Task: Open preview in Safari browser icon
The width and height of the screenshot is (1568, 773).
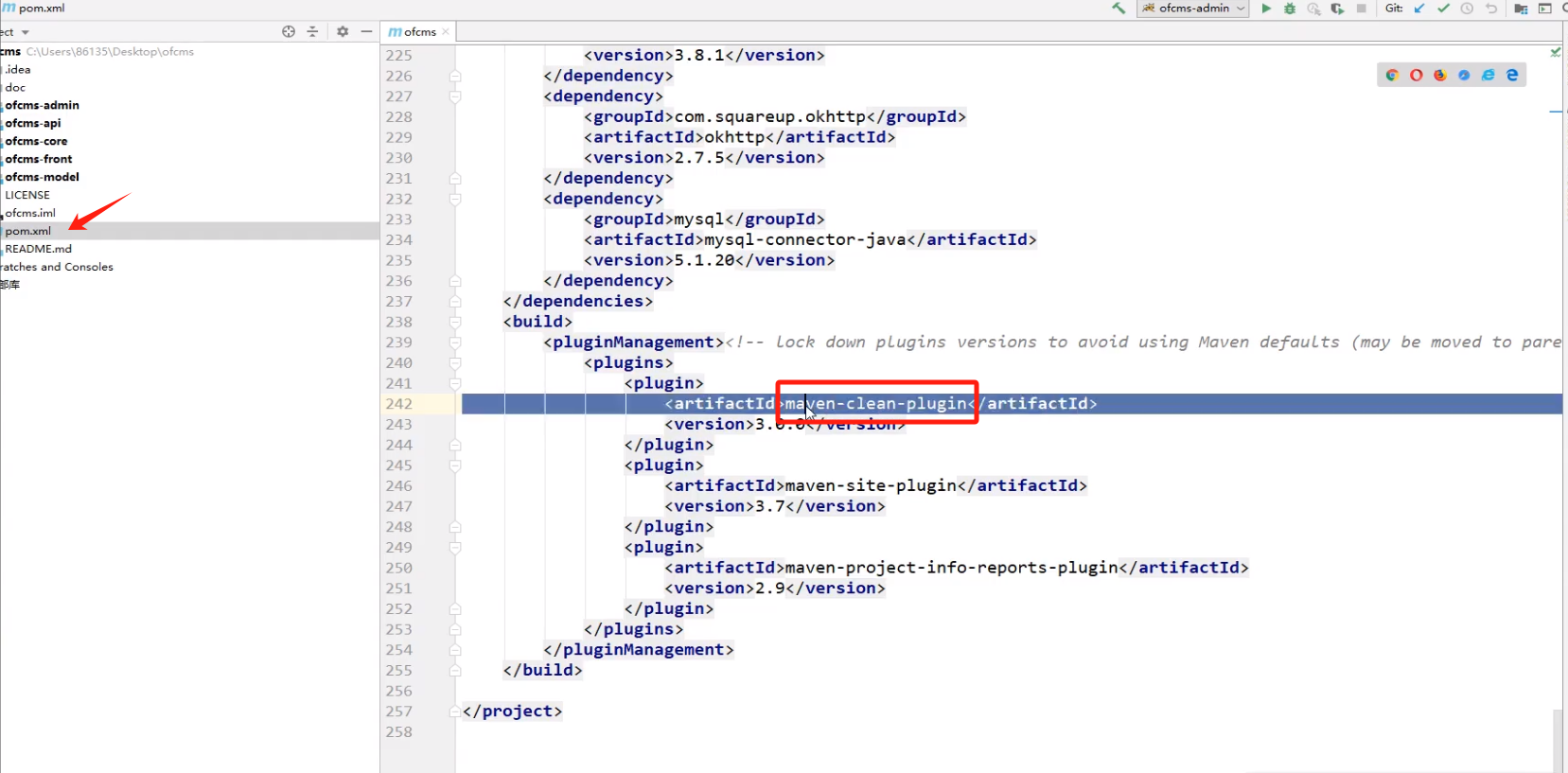Action: coord(1464,75)
